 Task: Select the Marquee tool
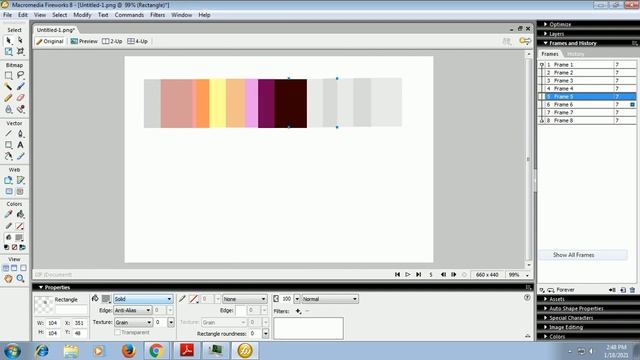click(9, 76)
